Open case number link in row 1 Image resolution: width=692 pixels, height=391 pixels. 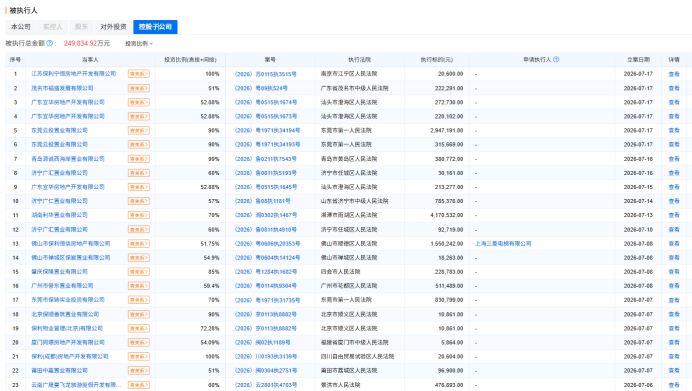tap(265, 74)
